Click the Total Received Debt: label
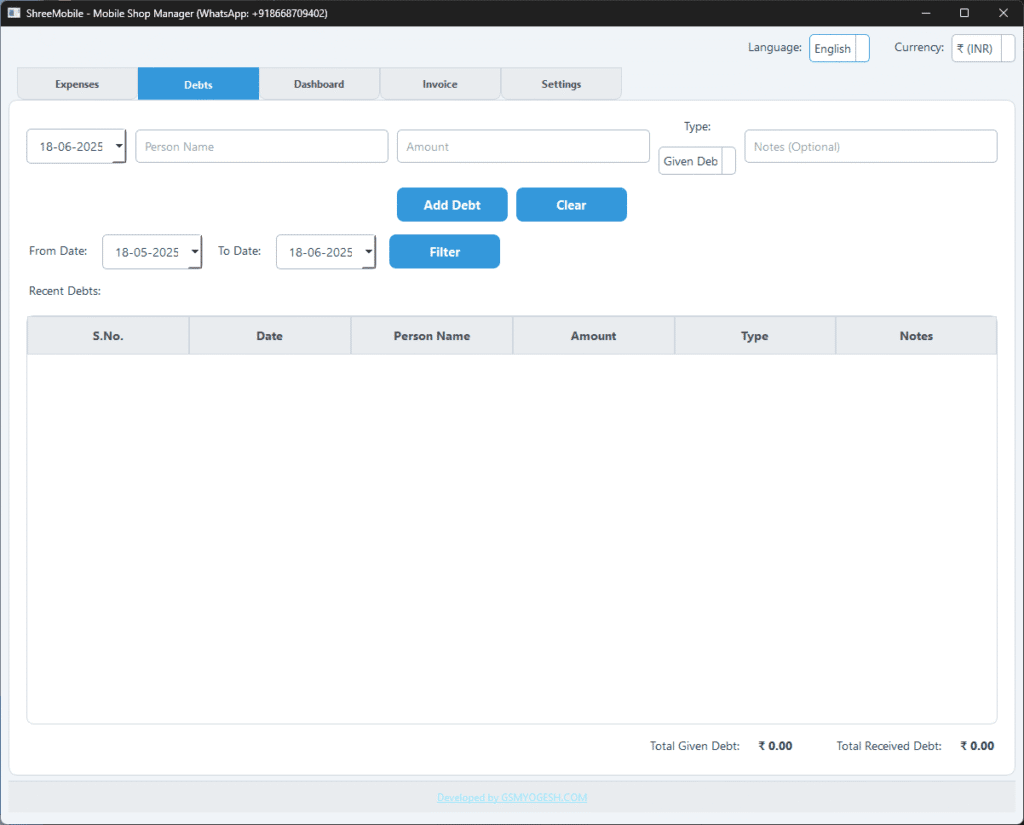 889,746
